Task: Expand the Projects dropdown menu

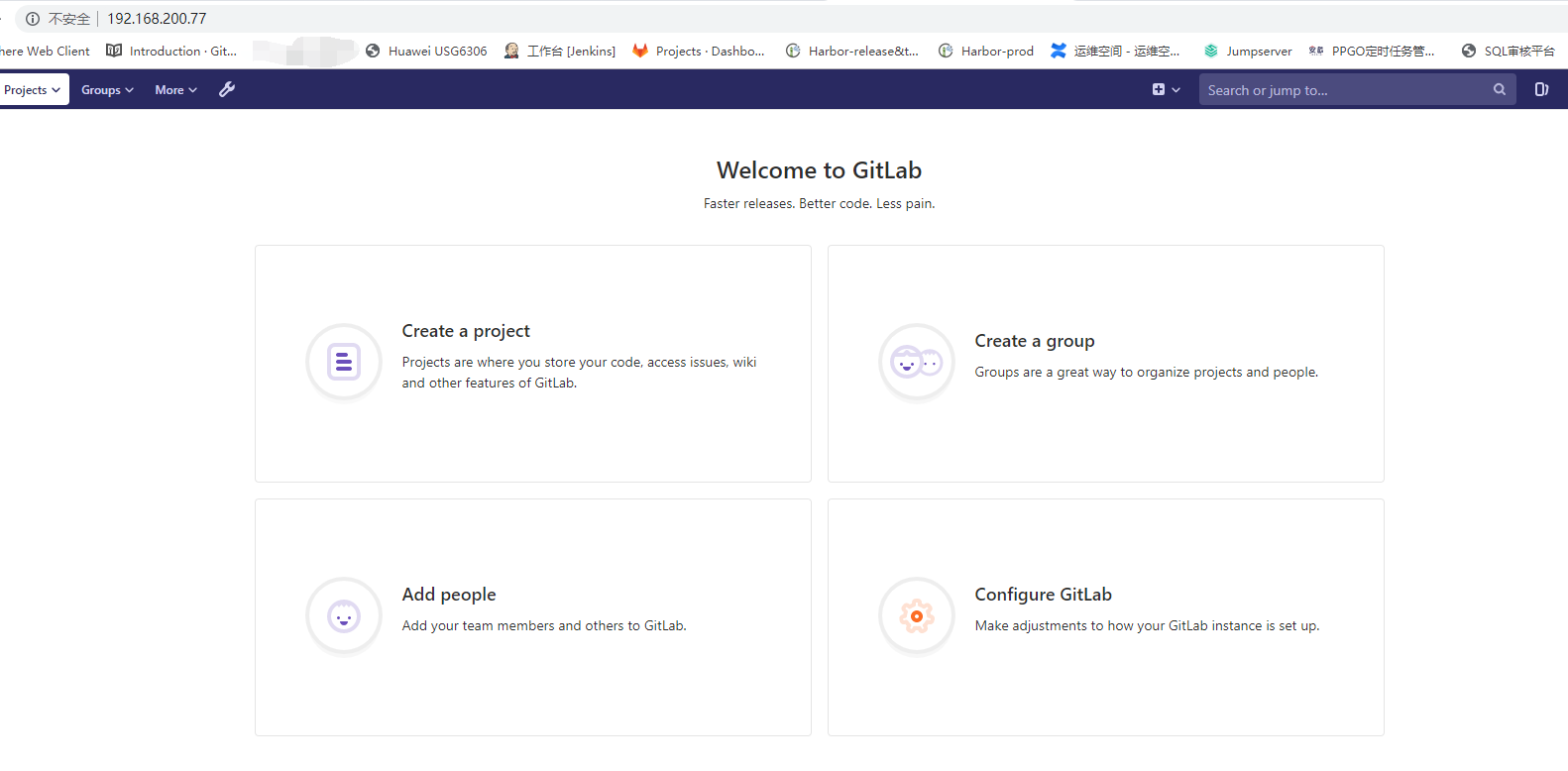Action: (33, 89)
